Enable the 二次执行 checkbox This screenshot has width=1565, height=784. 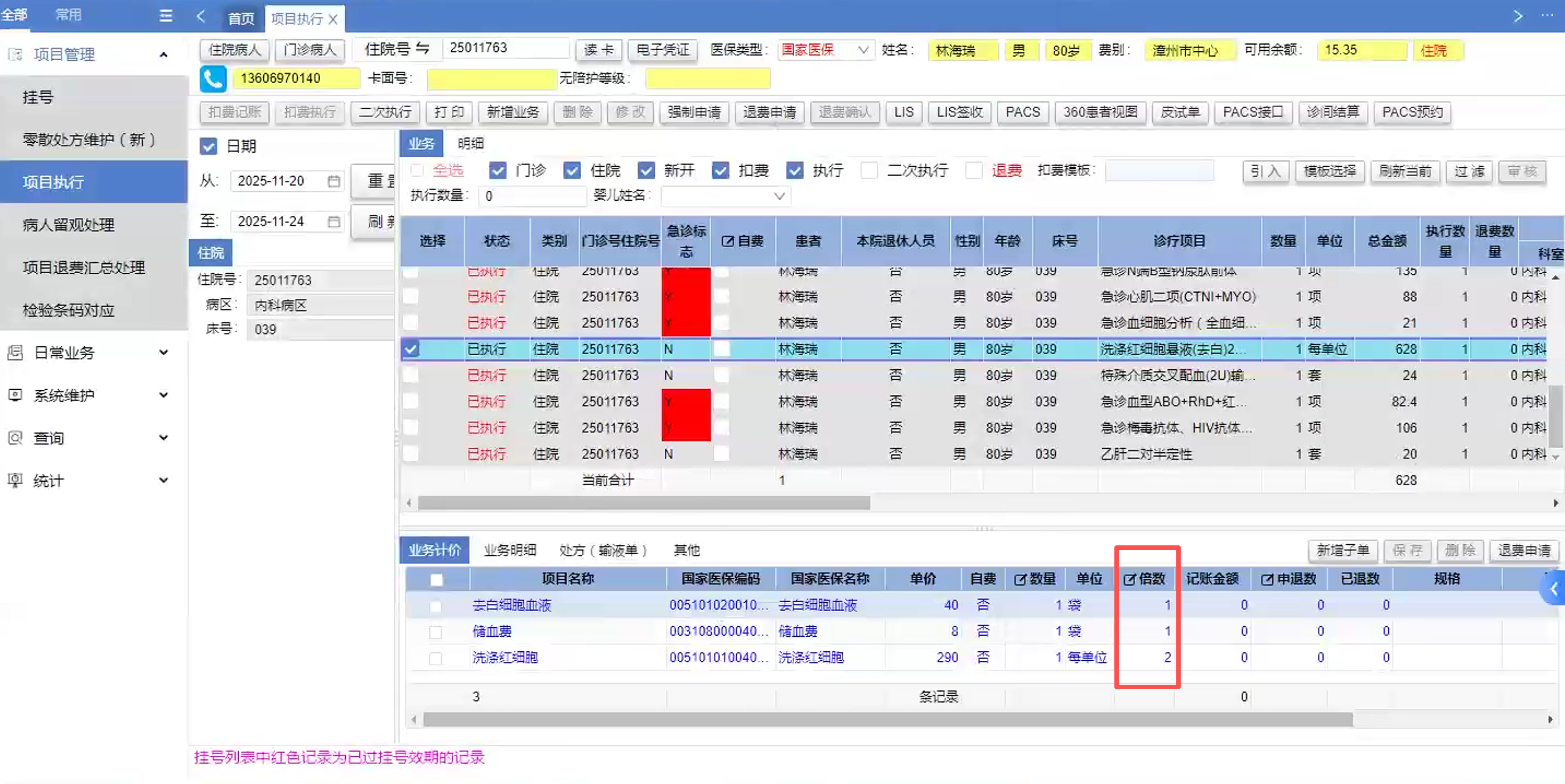point(870,171)
